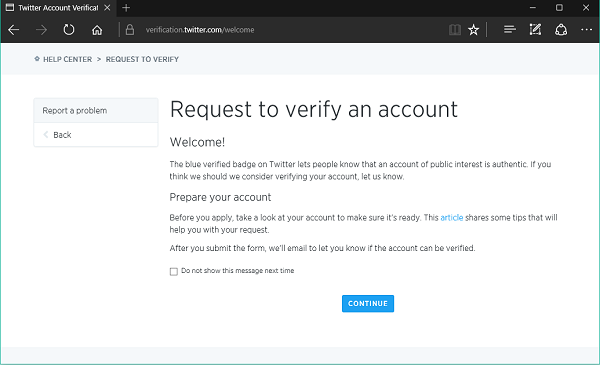Add page to favorites star icon
Image resolution: width=600 pixels, height=365 pixels.
coord(473,30)
